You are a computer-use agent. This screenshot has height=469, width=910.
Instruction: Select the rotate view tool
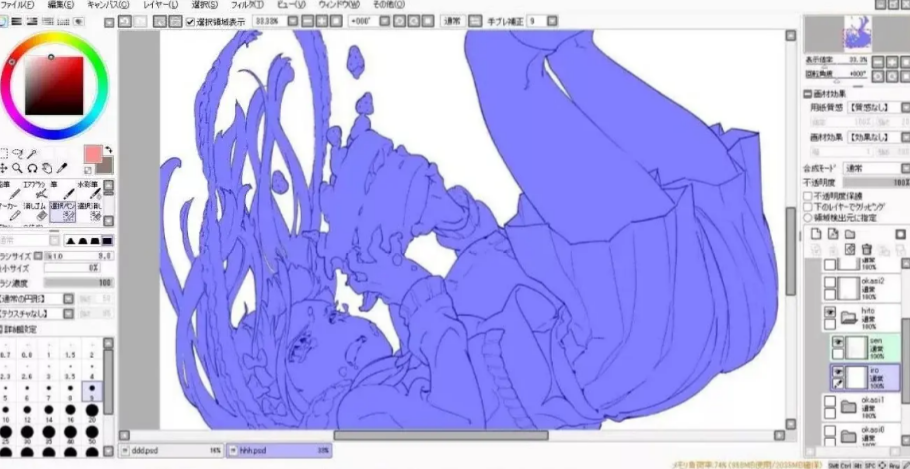pos(32,168)
